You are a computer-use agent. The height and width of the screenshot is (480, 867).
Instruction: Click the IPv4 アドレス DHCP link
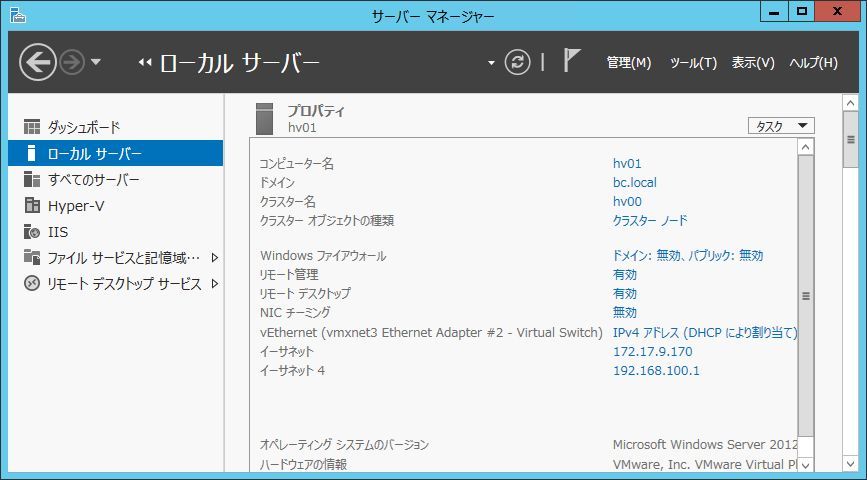[x=705, y=332]
